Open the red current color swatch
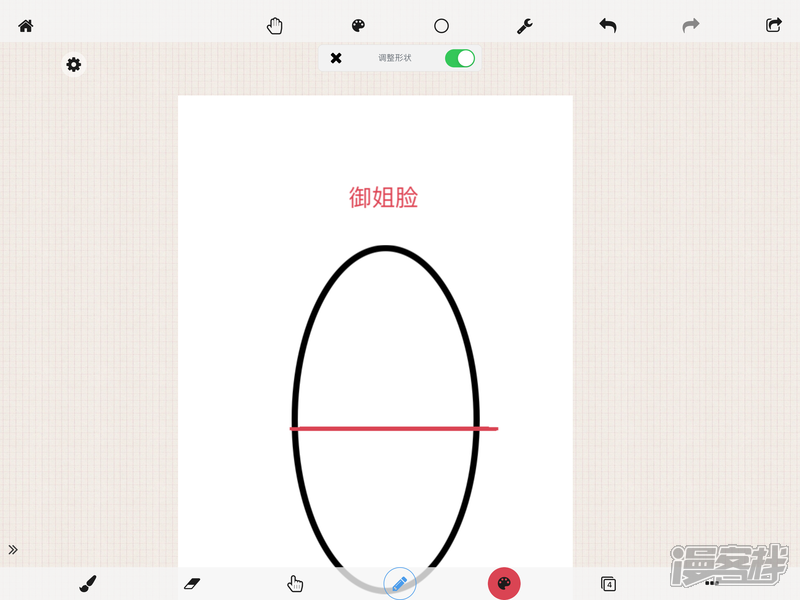 pos(504,583)
